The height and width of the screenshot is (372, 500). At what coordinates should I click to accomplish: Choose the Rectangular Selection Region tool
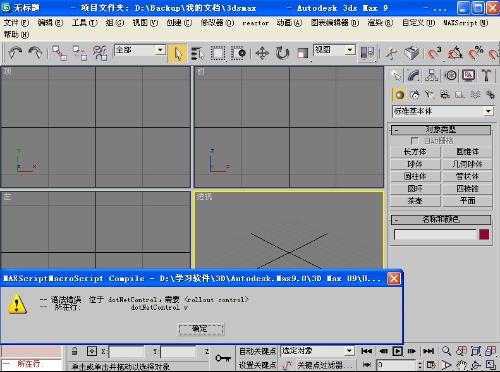pyautogui.click(x=218, y=53)
